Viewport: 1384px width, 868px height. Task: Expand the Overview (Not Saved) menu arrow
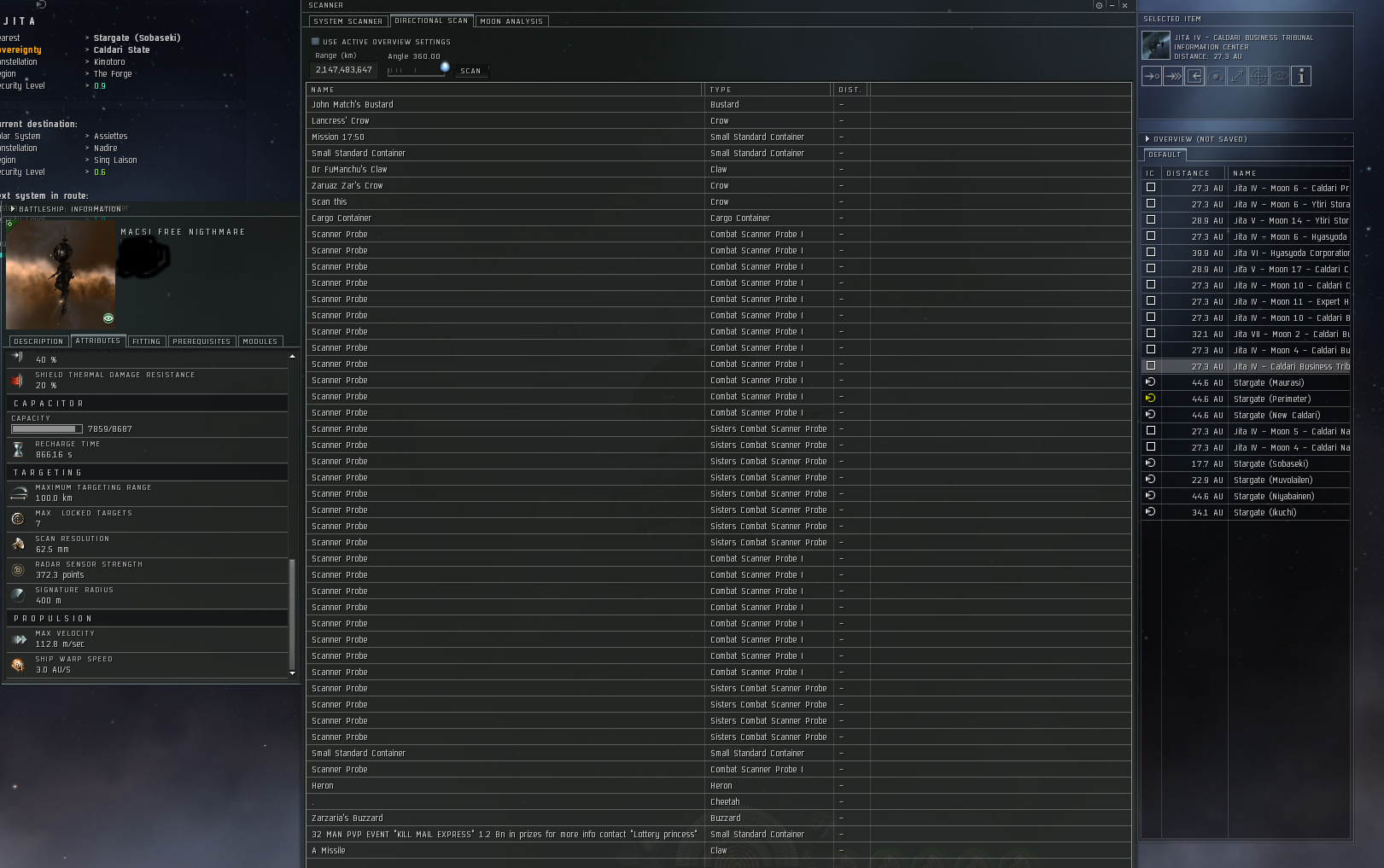coord(1147,139)
